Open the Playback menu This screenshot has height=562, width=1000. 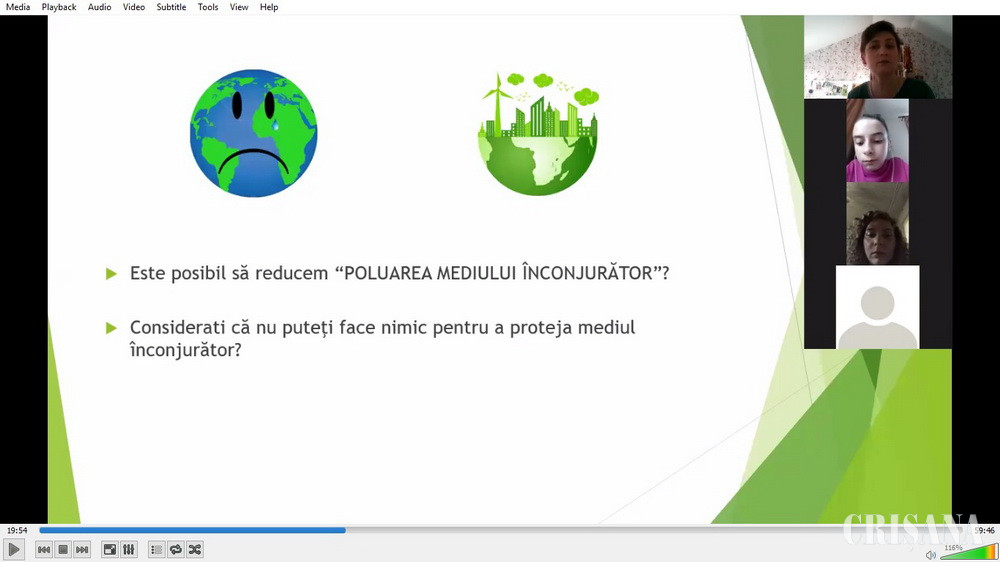[x=59, y=7]
